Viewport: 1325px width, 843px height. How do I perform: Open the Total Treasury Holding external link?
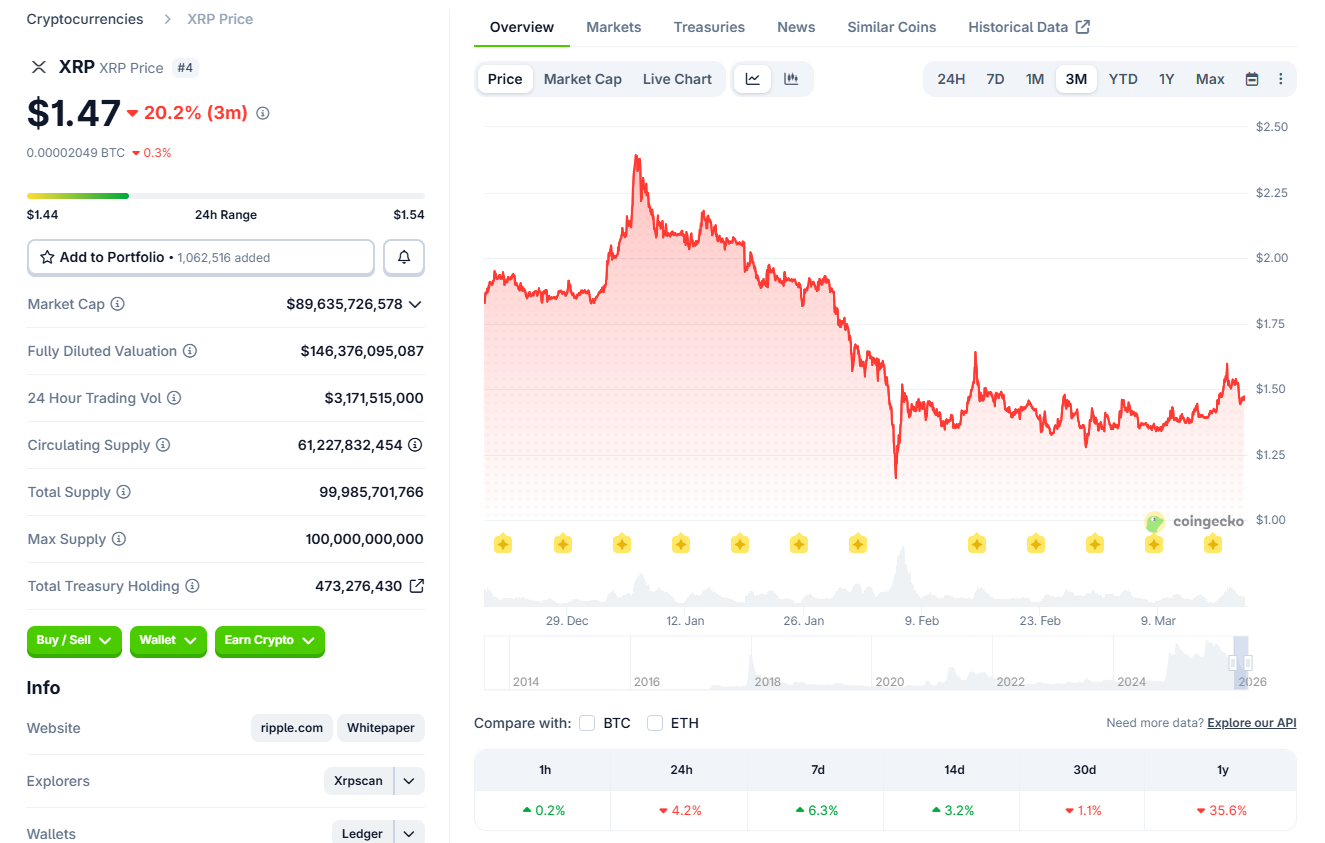(417, 586)
